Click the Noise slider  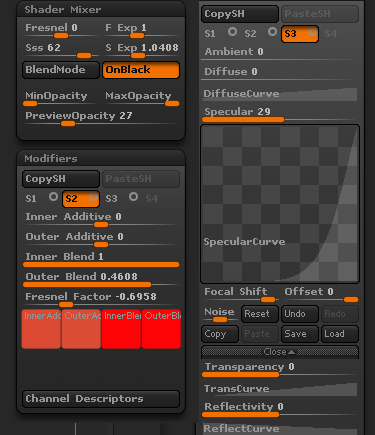pos(220,315)
